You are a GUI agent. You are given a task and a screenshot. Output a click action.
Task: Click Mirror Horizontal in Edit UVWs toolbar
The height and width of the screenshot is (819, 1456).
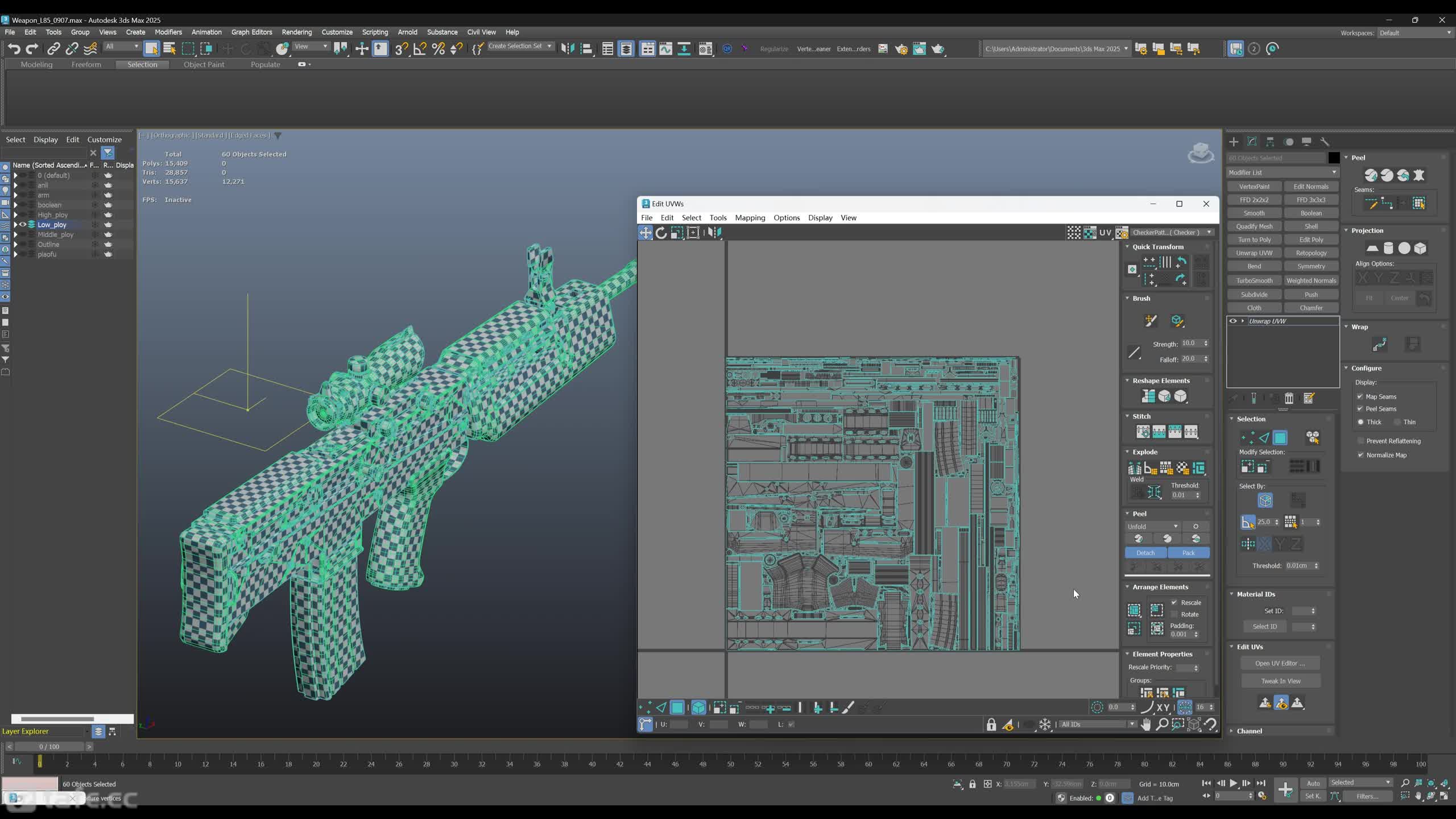pos(714,233)
